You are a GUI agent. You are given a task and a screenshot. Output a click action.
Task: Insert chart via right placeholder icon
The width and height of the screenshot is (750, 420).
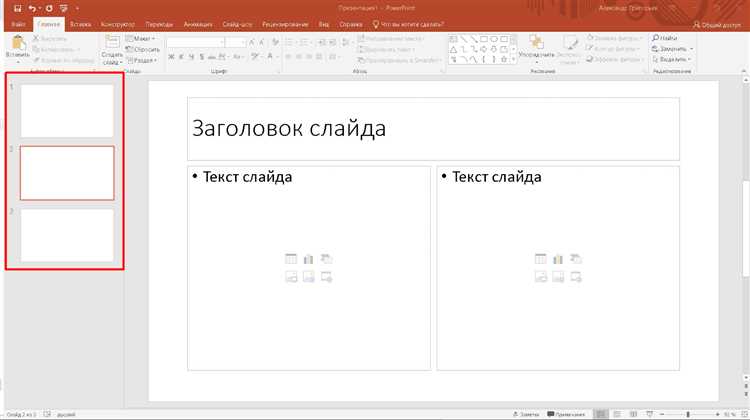[x=557, y=259]
